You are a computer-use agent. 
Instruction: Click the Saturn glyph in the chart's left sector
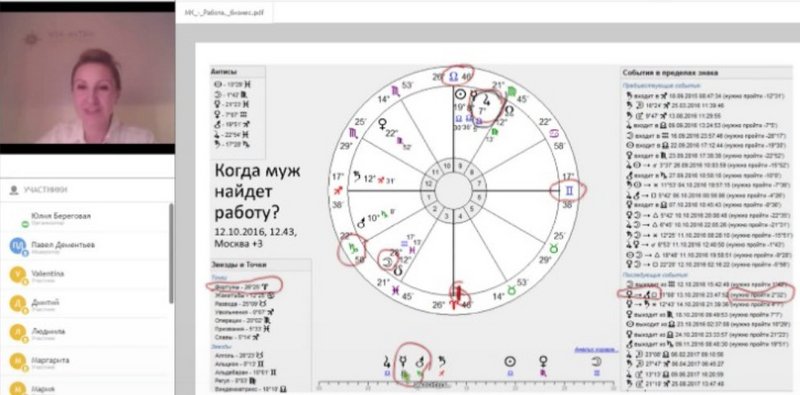356,177
